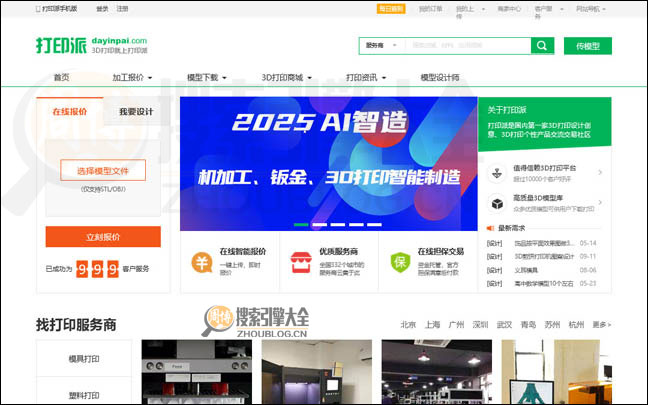
Task: Select the fourth carousel indicator dash
Action: (x=356, y=224)
